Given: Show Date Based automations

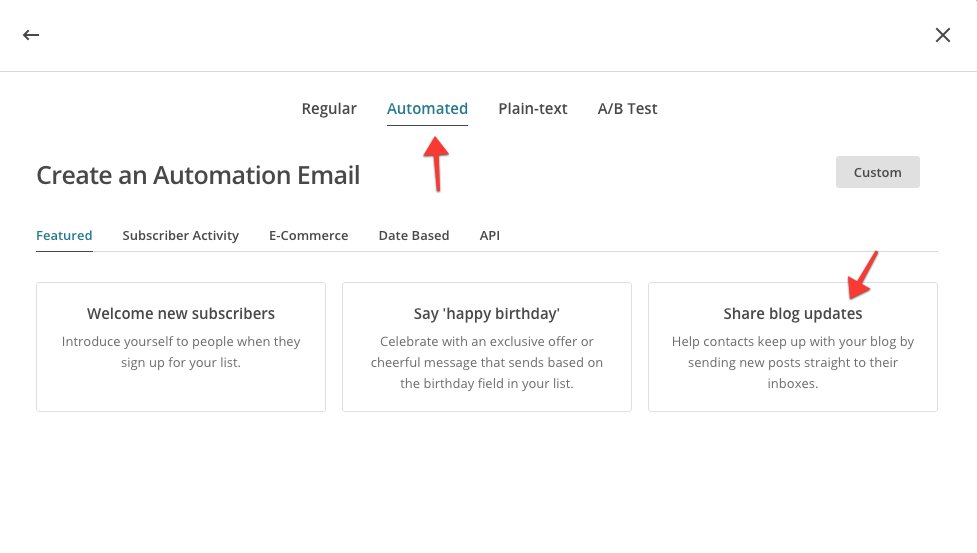Looking at the screenshot, I should [x=413, y=236].
